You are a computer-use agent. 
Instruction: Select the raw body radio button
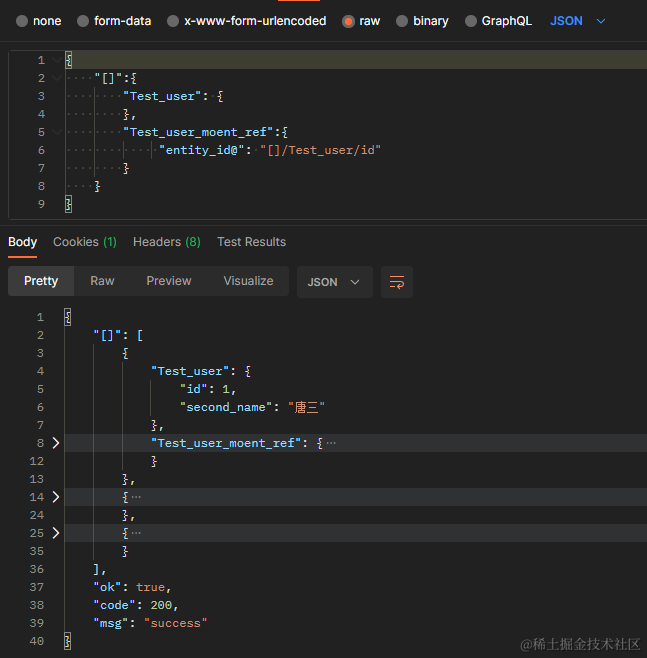(x=348, y=21)
